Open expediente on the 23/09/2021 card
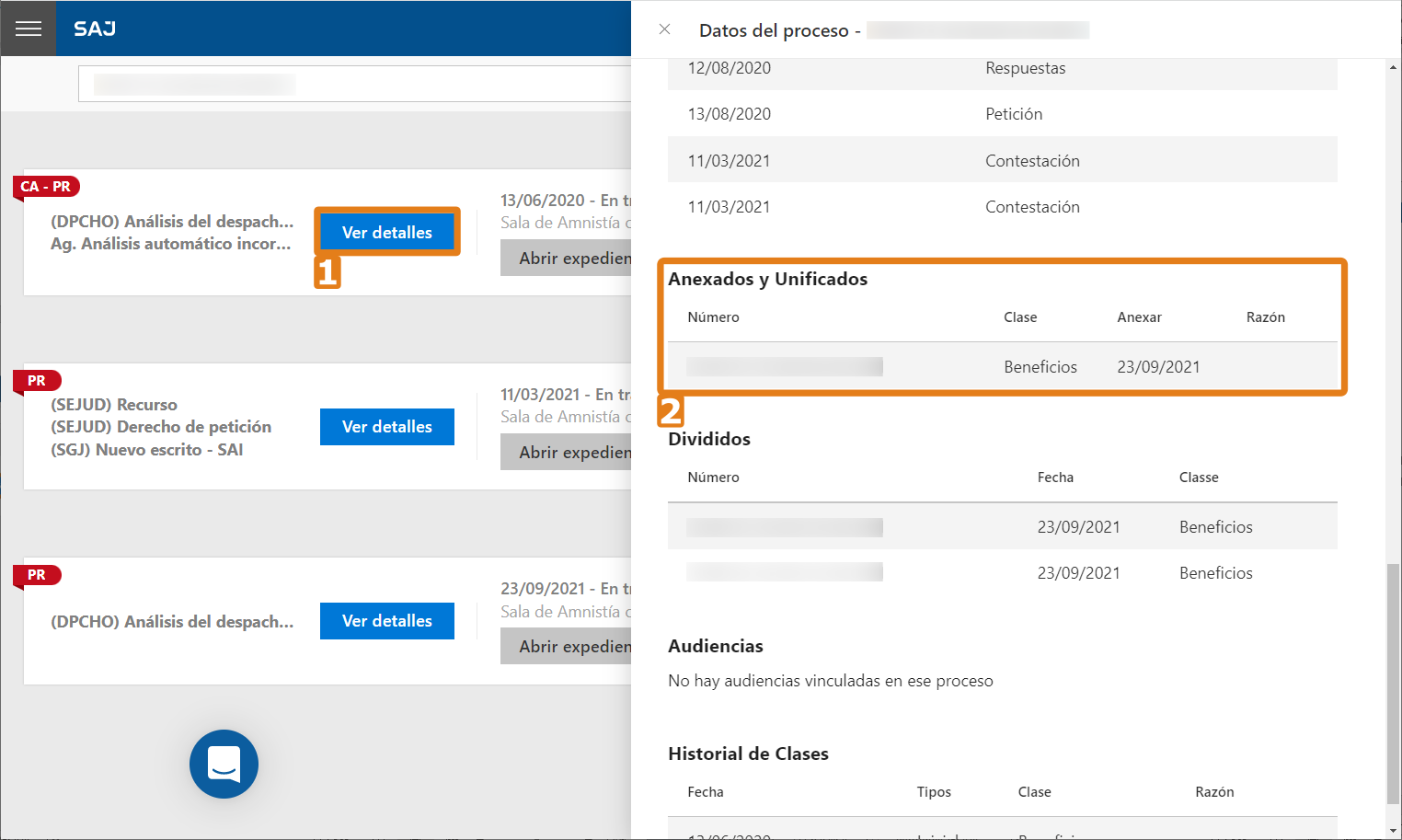This screenshot has height=840, width=1402. pos(566,647)
